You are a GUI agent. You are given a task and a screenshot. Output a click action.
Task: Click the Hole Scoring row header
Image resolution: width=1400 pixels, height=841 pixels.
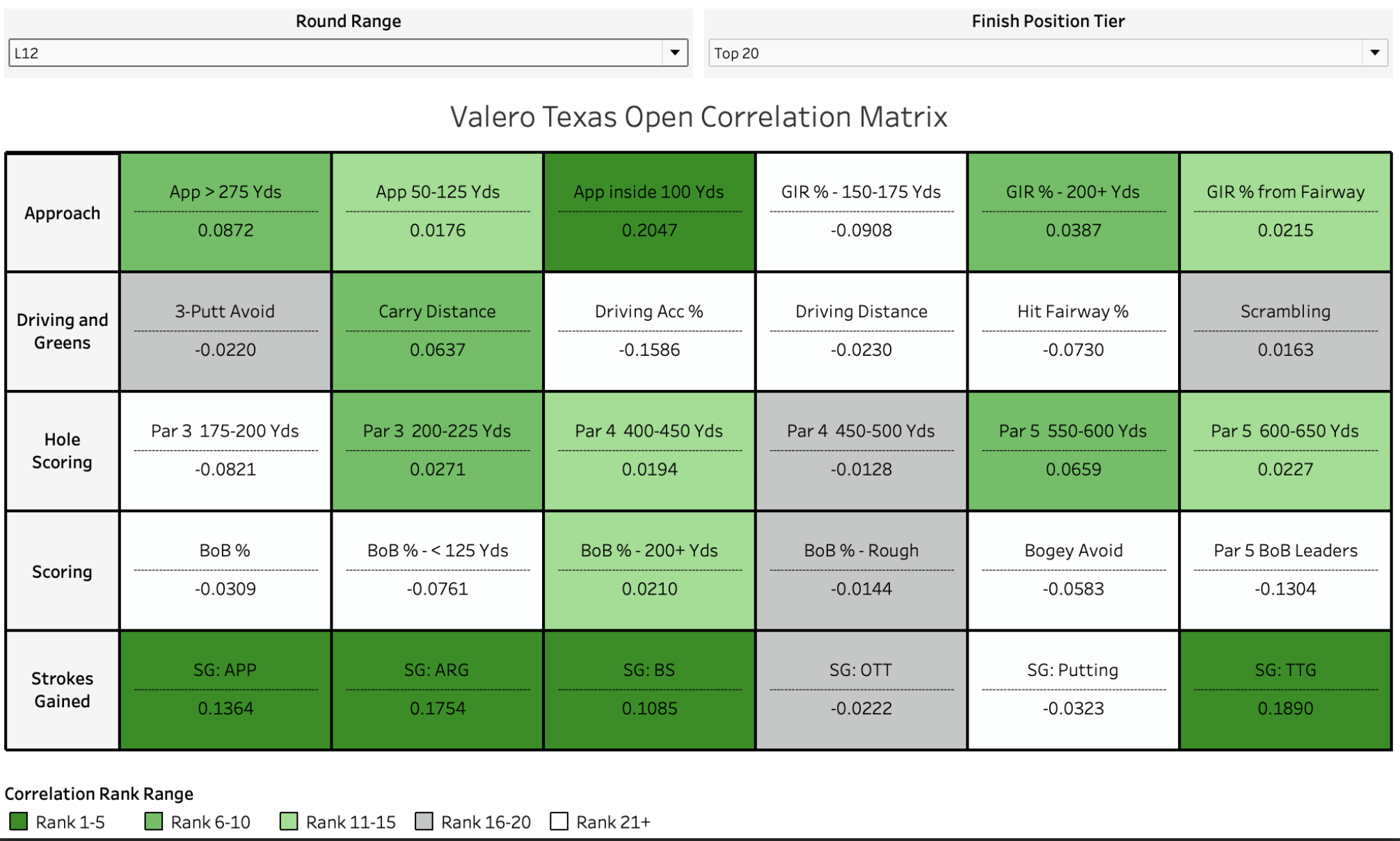(x=63, y=451)
